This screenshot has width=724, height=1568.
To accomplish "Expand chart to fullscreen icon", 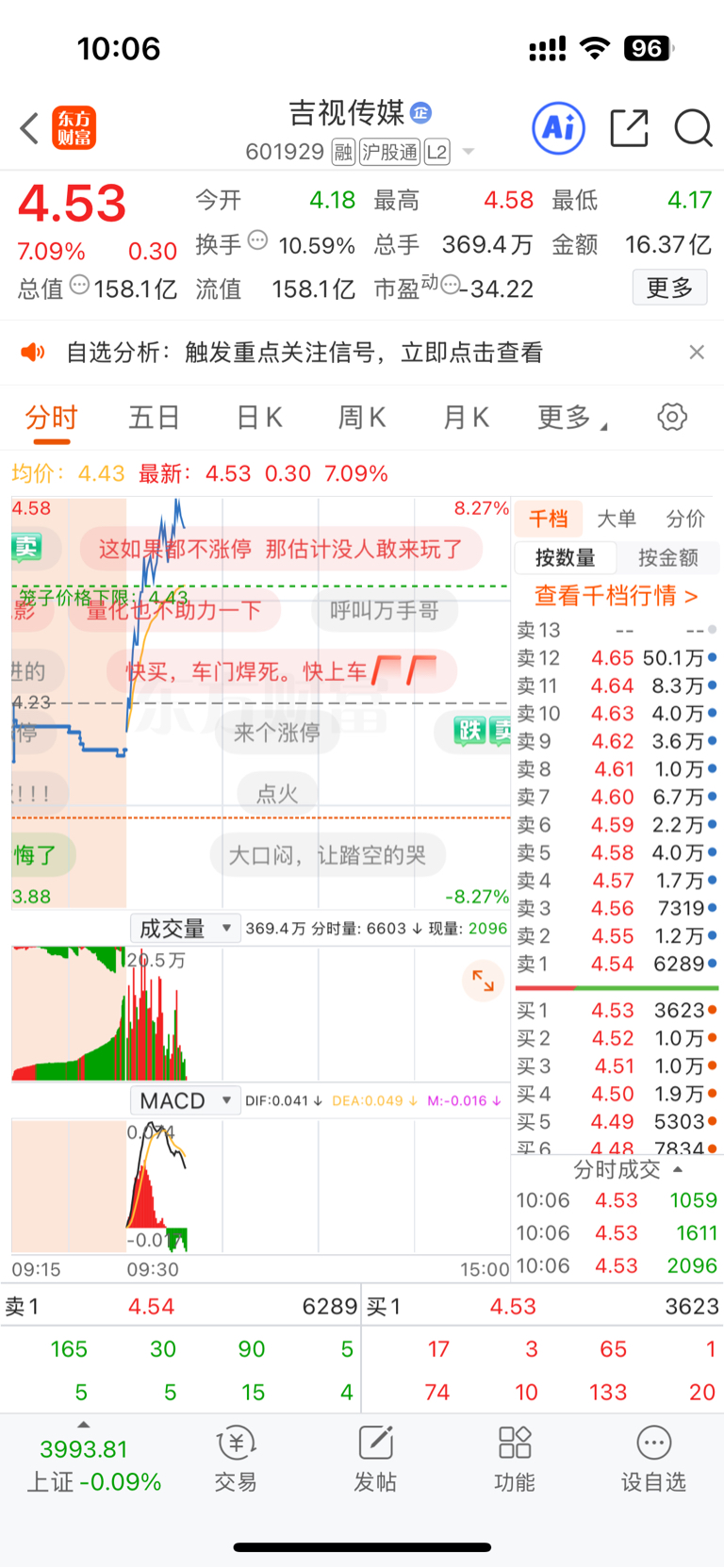I will [x=483, y=981].
